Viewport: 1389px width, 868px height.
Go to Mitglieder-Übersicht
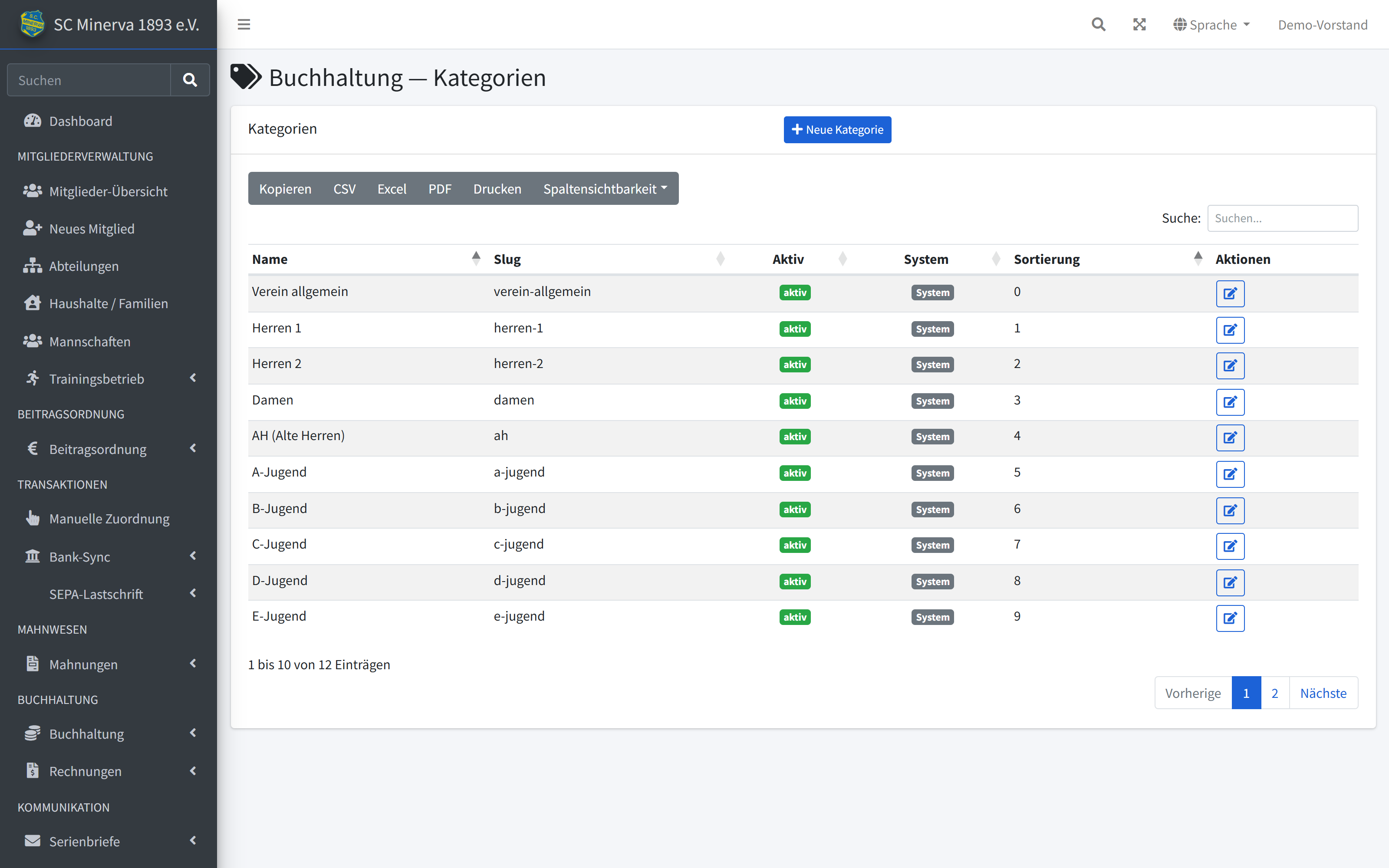109,191
